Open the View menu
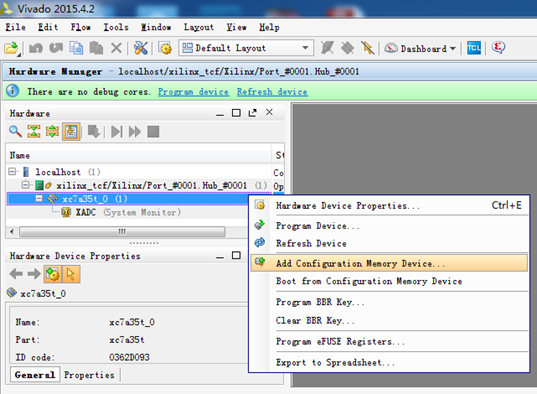This screenshot has height=394, width=537. [x=236, y=27]
